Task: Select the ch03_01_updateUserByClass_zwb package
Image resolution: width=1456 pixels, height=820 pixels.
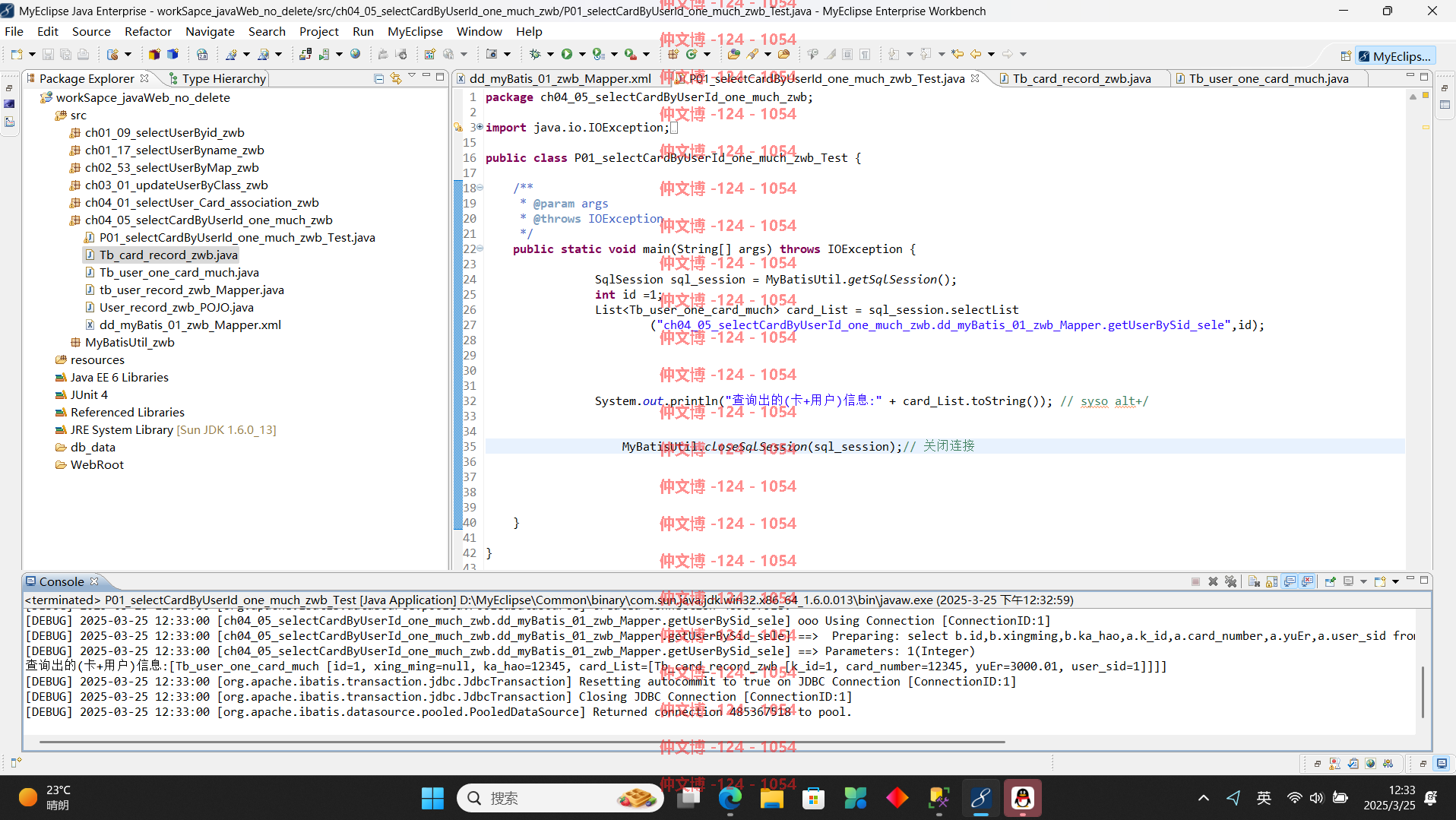Action: 176,185
